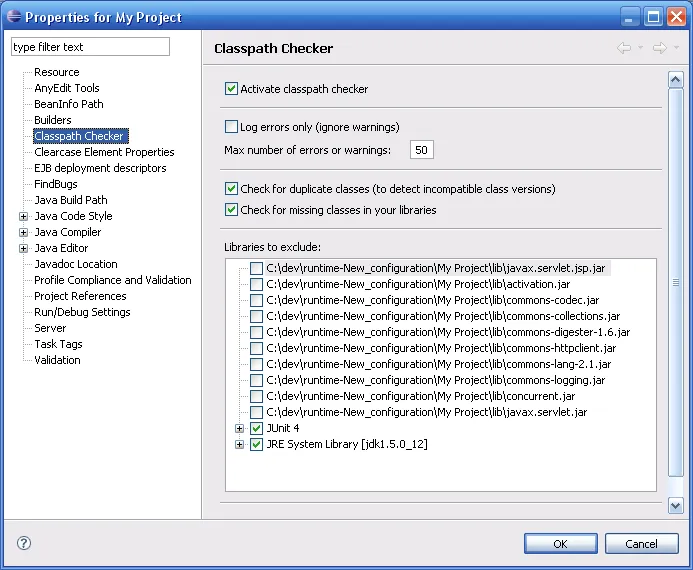The image size is (693, 570).
Task: Open Profile Compliance and Validation page
Action: pyautogui.click(x=113, y=280)
